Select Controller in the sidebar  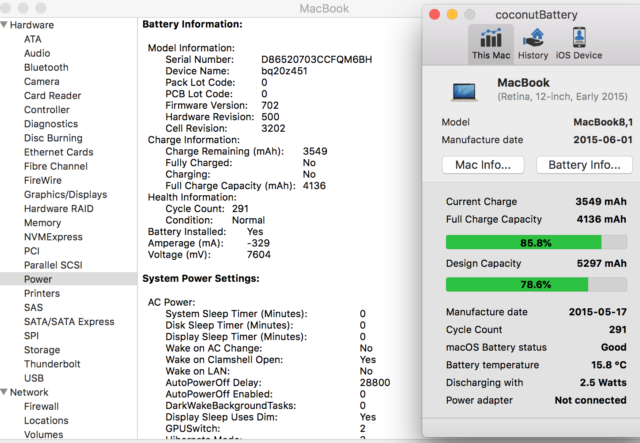(x=47, y=110)
